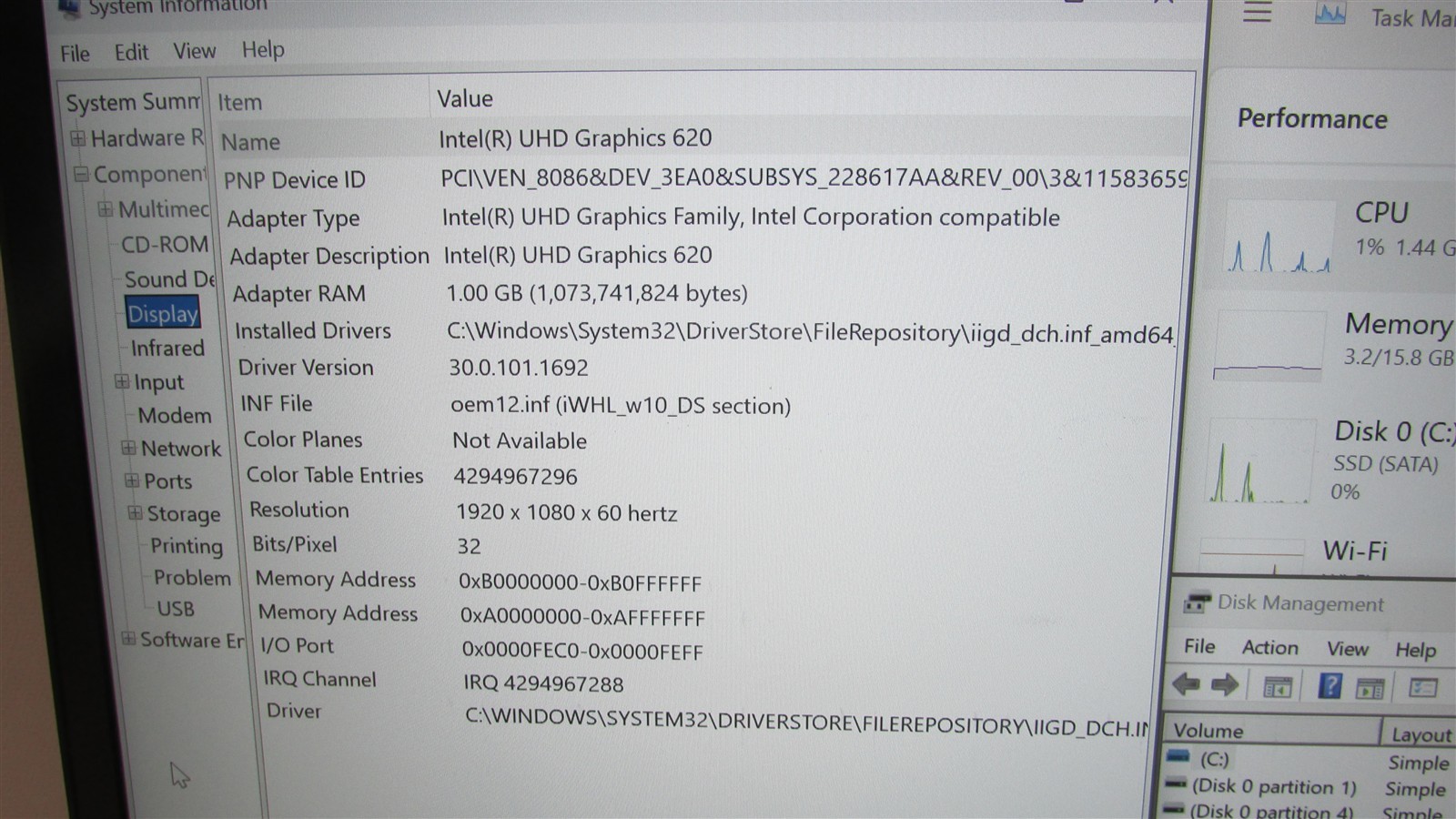Select the Driver path row
The image size is (1456, 819).
(x=709, y=717)
